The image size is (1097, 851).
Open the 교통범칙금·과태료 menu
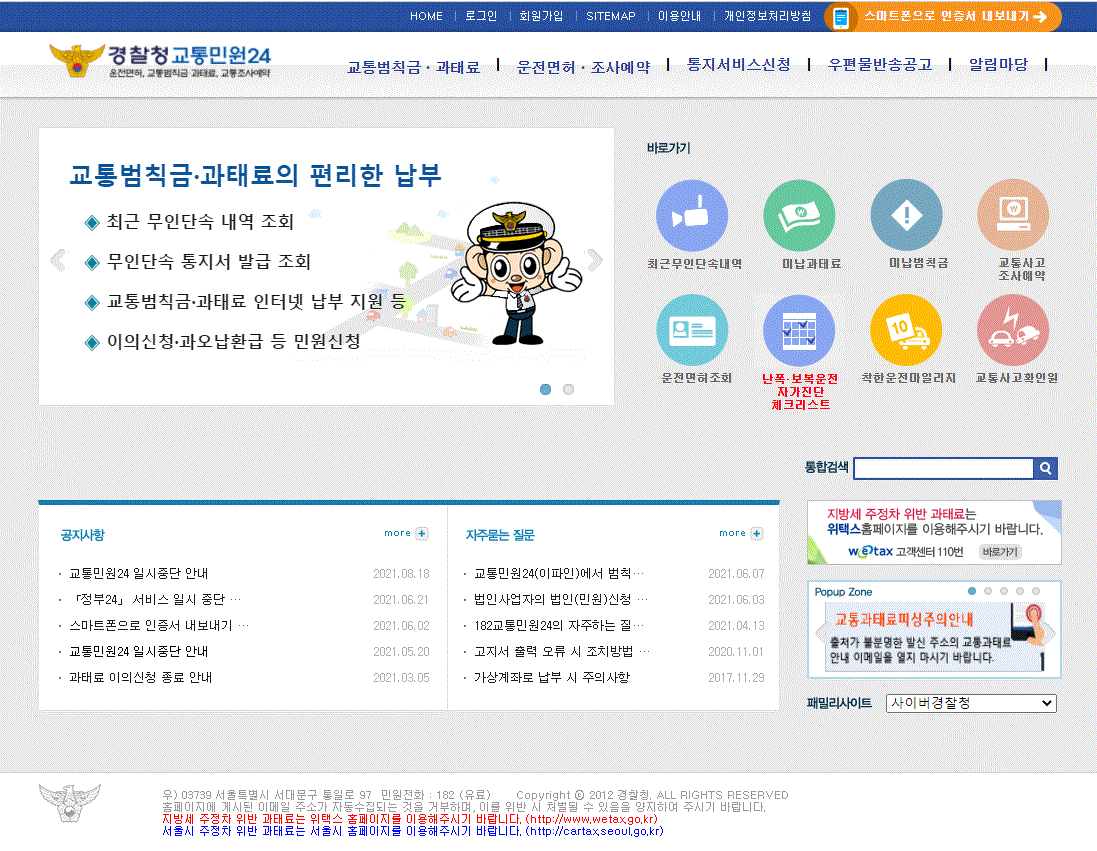point(413,67)
